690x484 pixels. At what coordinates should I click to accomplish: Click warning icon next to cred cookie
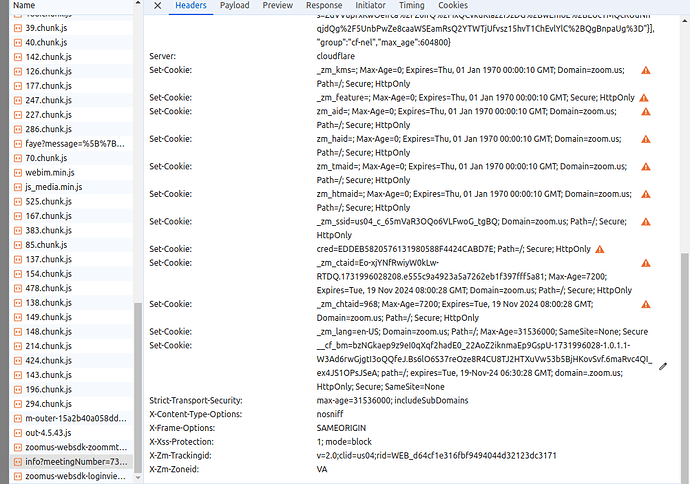(x=599, y=249)
